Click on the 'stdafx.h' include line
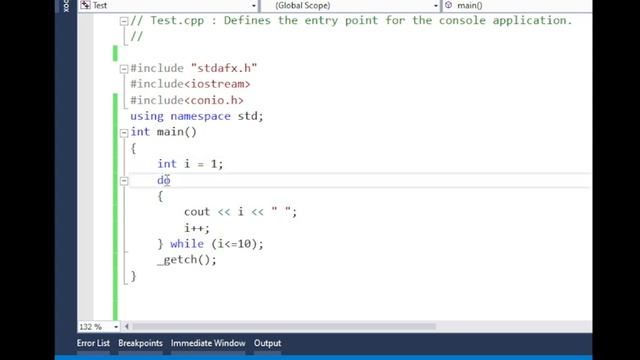640x360 pixels. coord(193,68)
